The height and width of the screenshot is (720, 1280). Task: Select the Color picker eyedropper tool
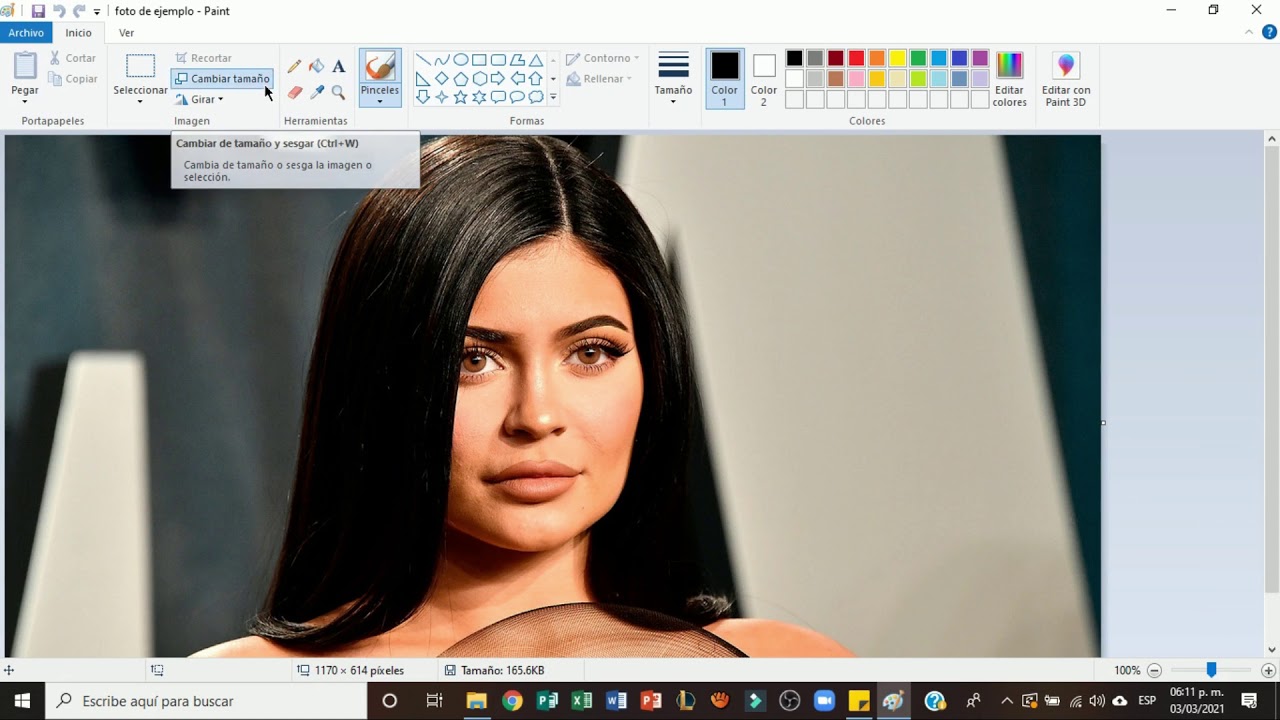(316, 92)
